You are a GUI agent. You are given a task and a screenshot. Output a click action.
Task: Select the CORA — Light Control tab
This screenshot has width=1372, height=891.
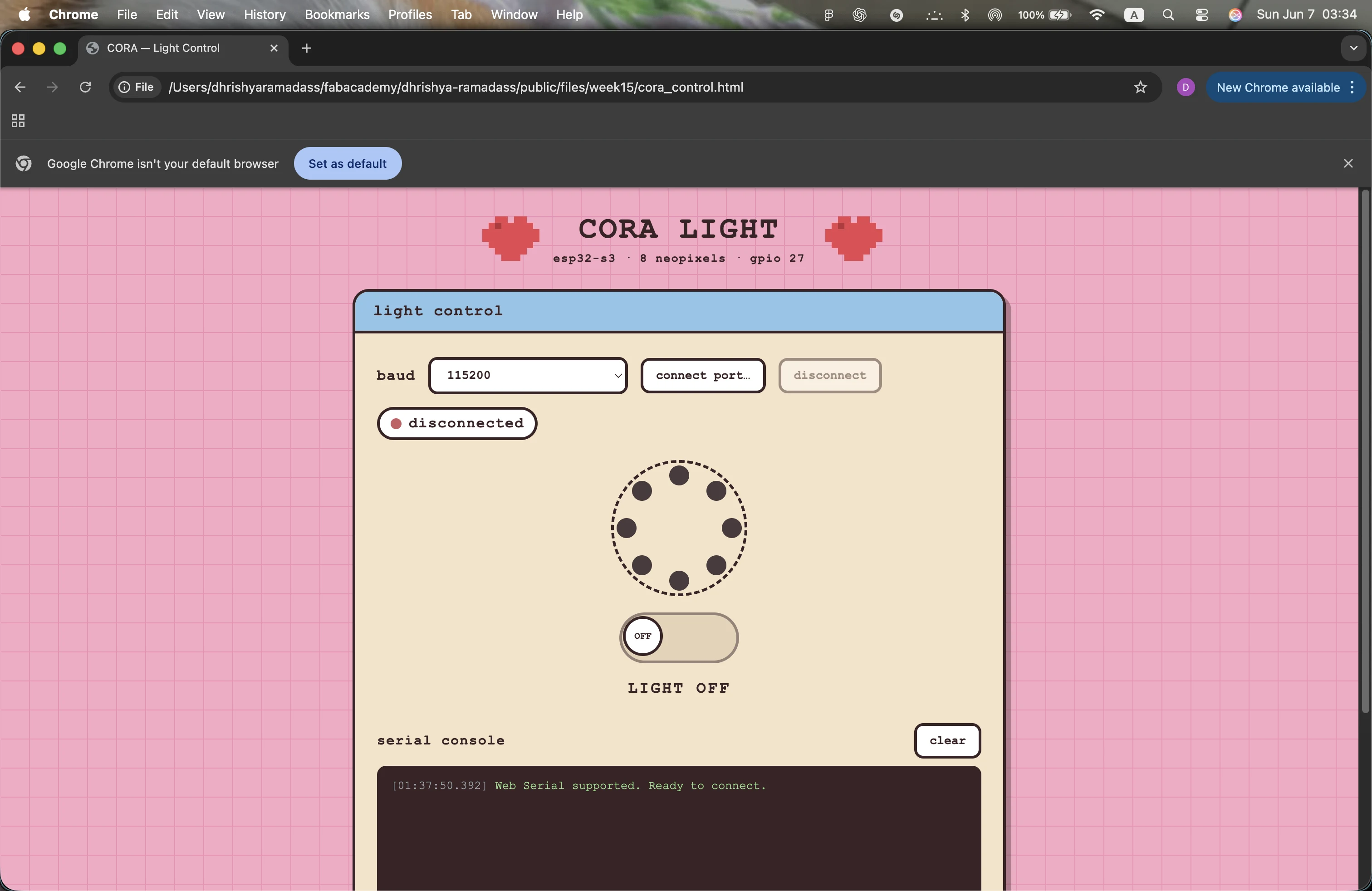point(183,49)
